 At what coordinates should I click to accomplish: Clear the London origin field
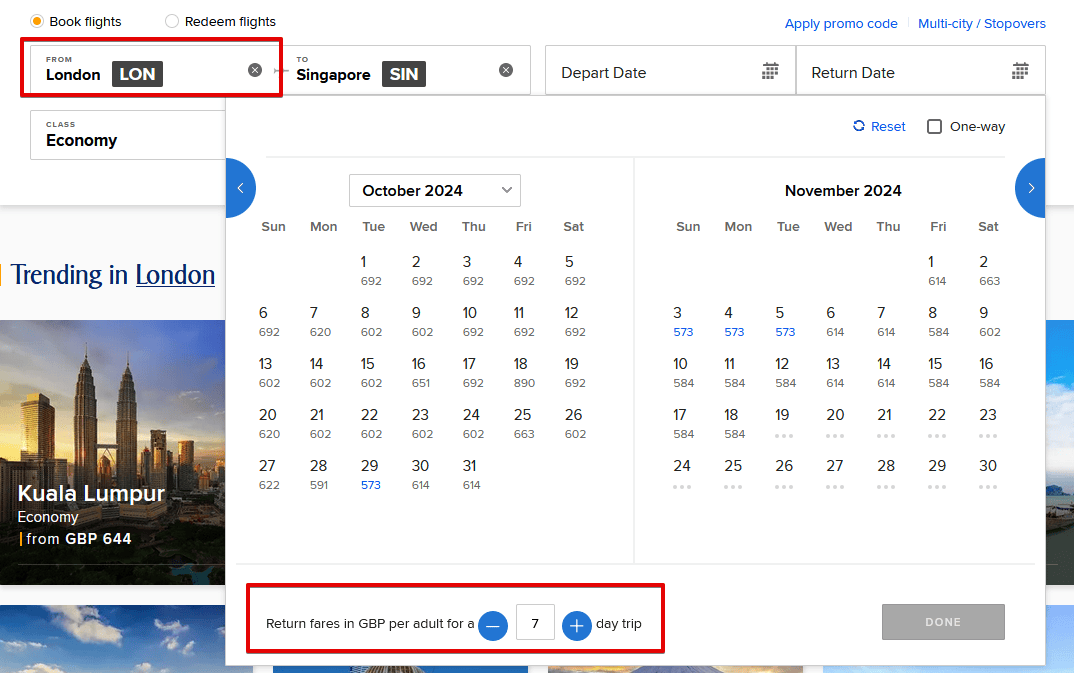click(x=255, y=70)
